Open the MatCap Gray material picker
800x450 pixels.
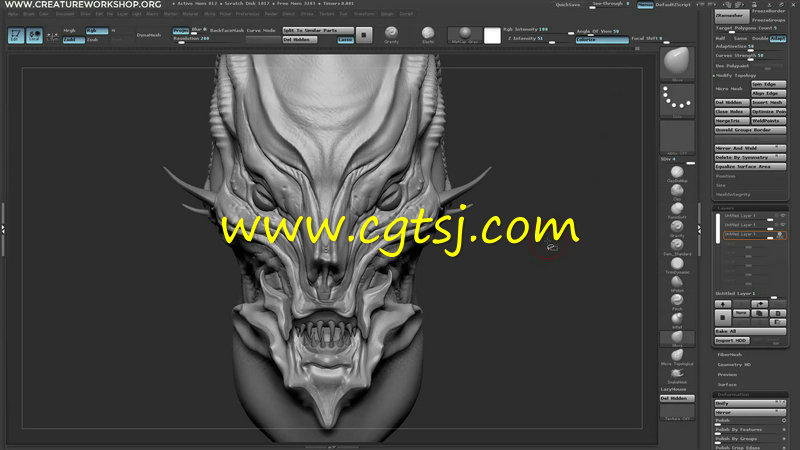464,35
